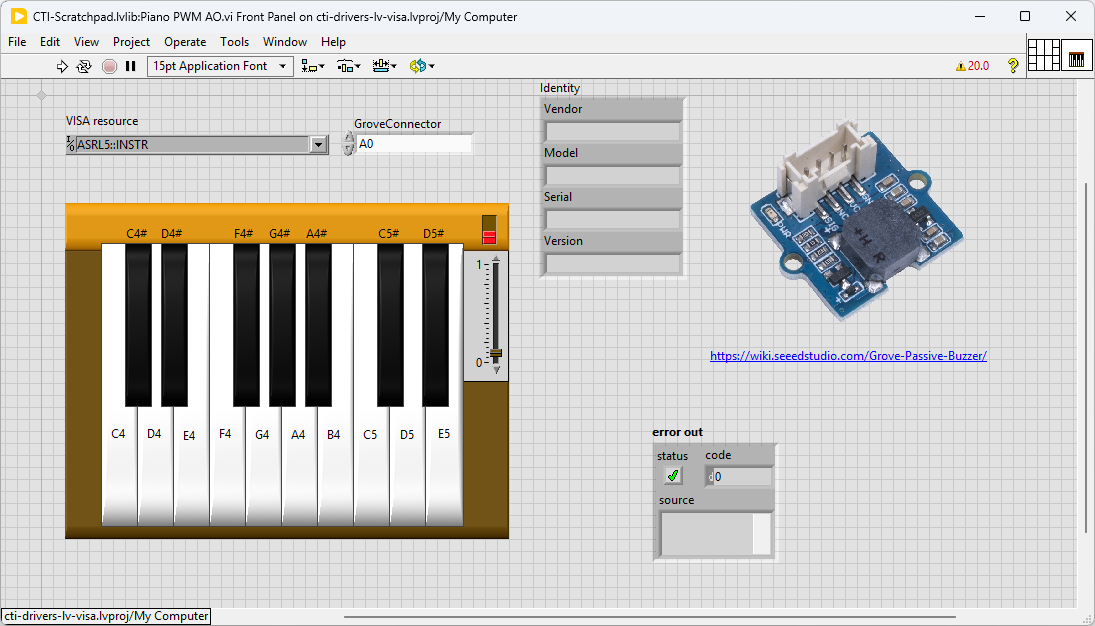
Task: Open the Context Help question mark
Action: (x=1013, y=66)
